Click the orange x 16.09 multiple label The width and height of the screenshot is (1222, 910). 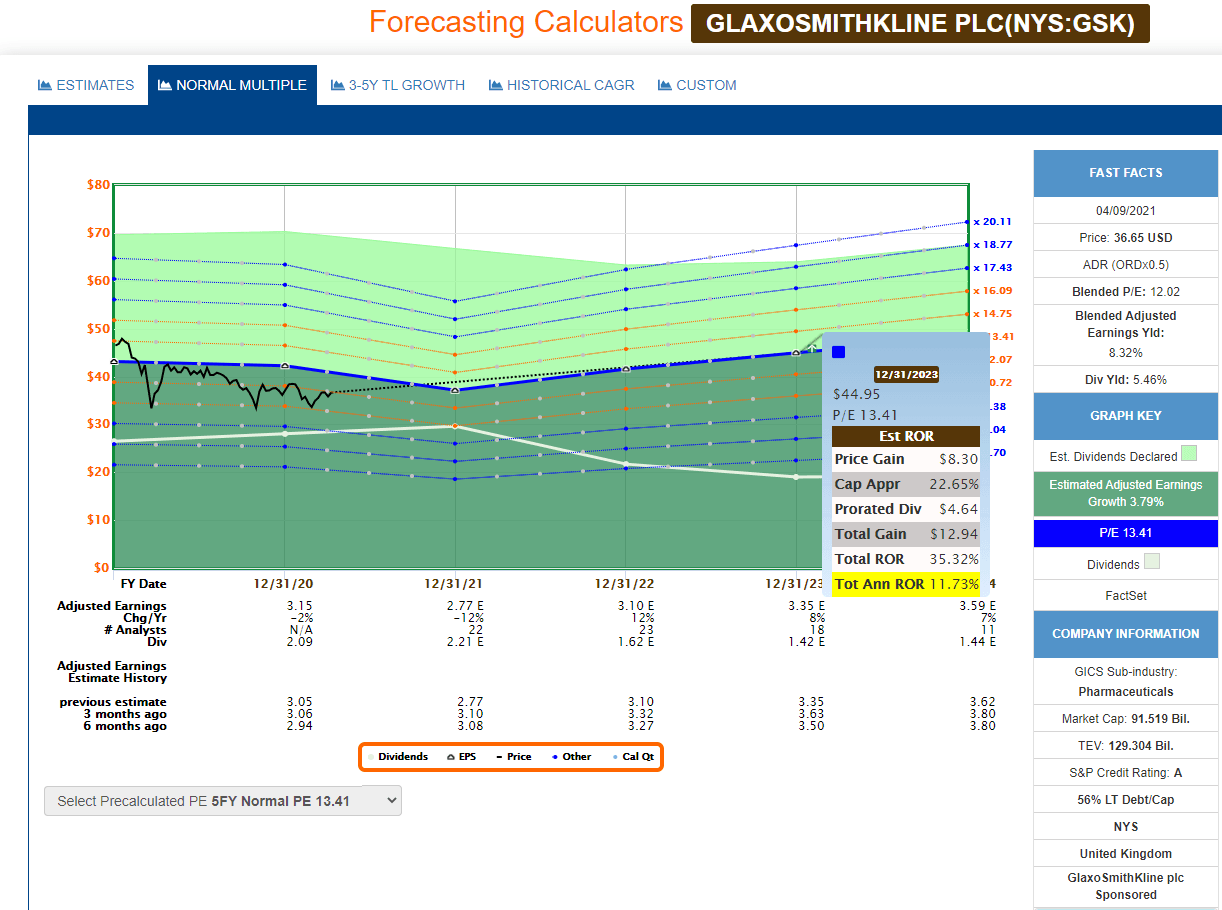click(x=993, y=291)
